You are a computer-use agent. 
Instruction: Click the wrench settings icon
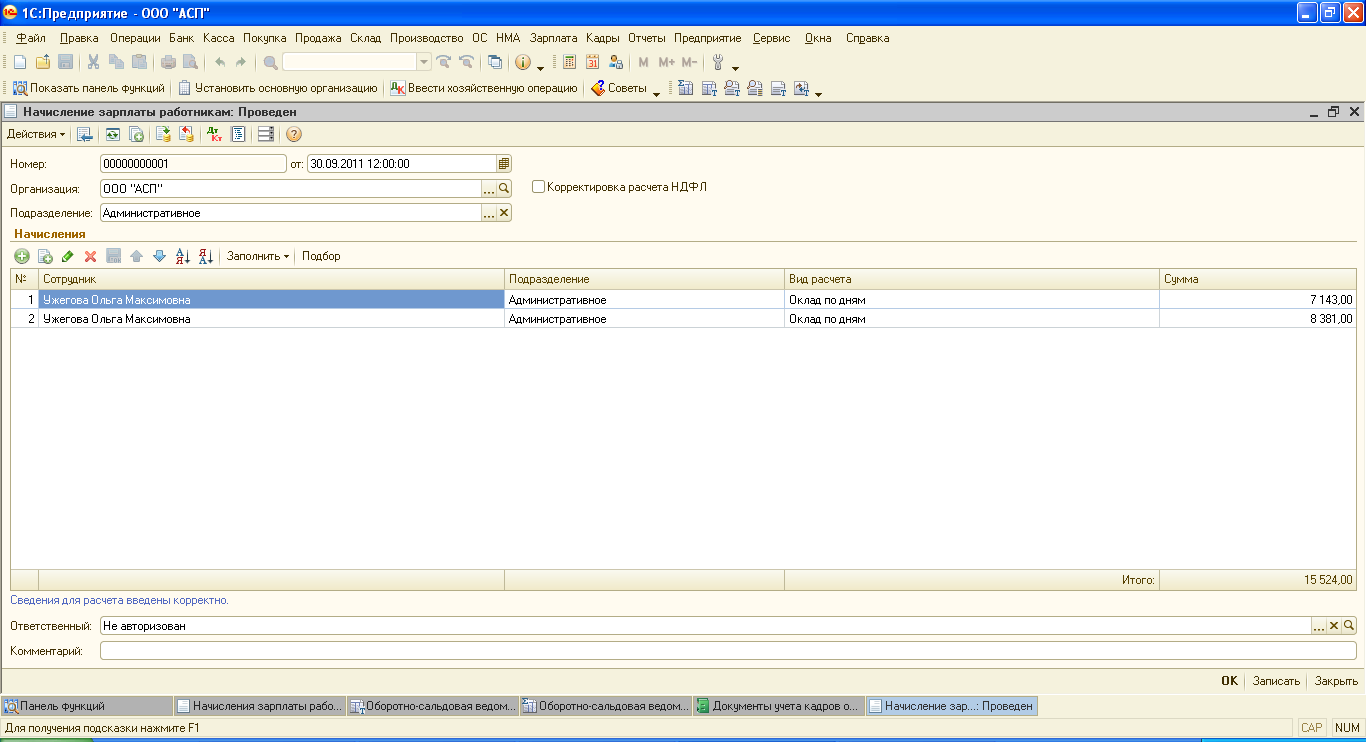(x=718, y=62)
